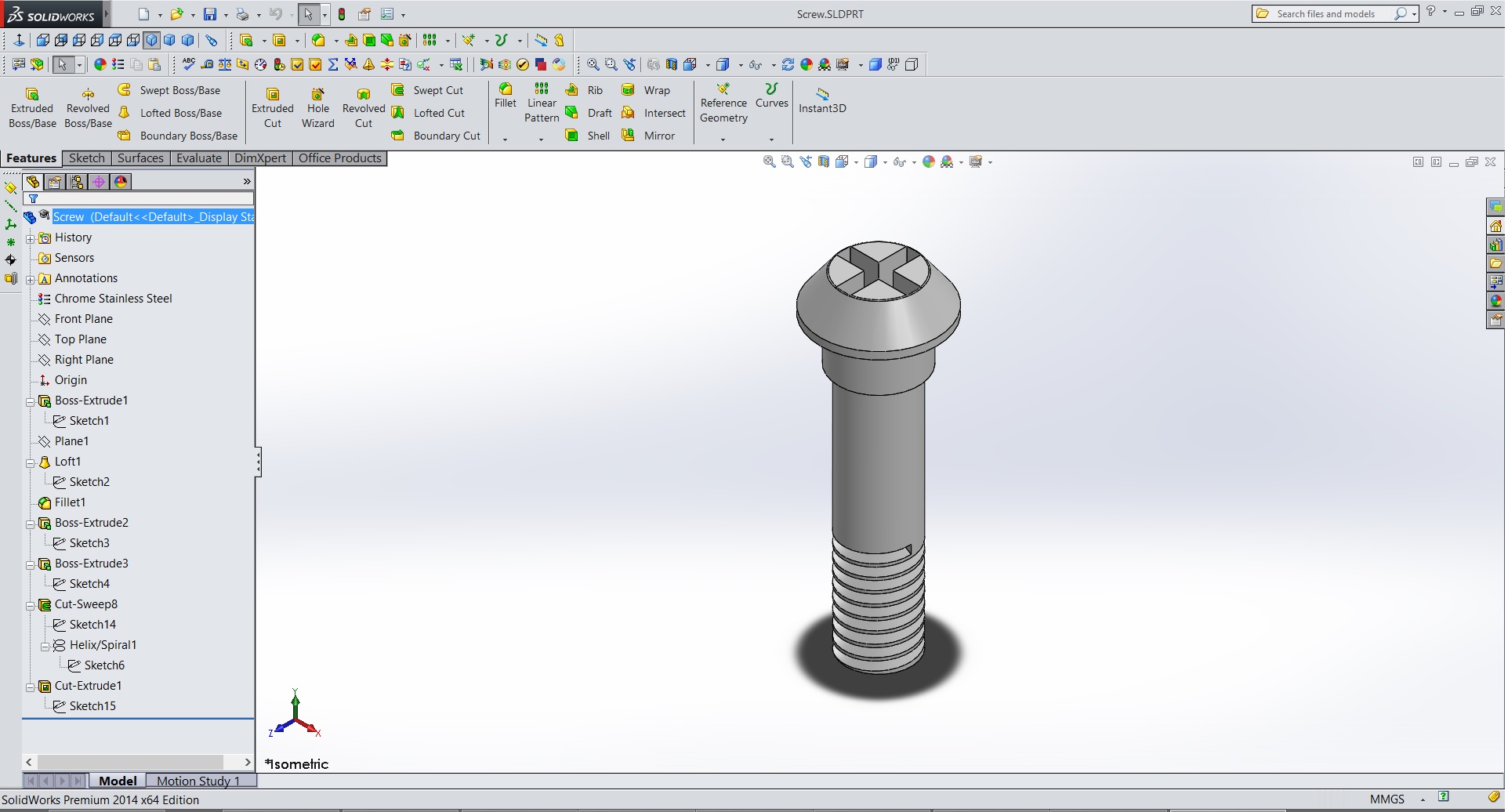
Task: Choose the Extruded Cut tool
Action: [x=273, y=108]
